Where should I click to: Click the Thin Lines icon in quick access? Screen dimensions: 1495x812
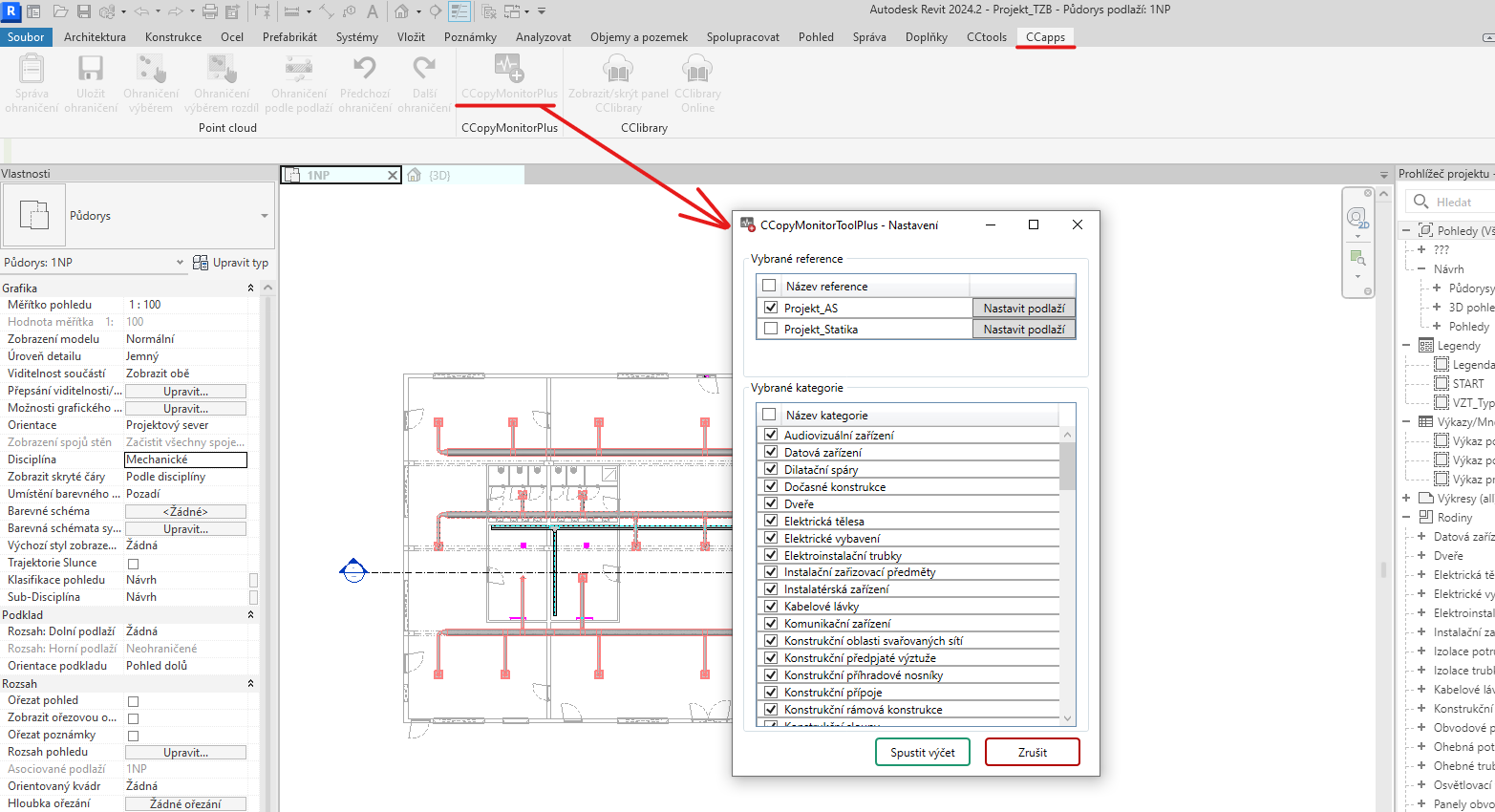(x=459, y=11)
